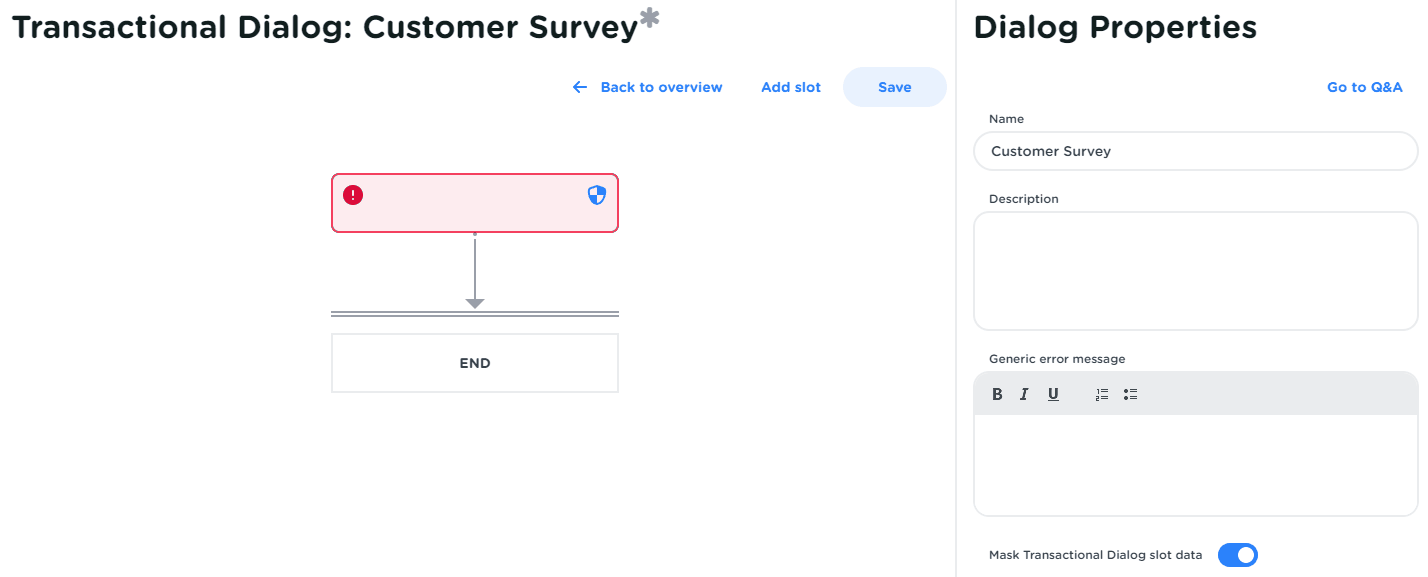Viewport: 1428px width, 577px height.
Task: Click the blue shield icon on slot
Action: 597,195
